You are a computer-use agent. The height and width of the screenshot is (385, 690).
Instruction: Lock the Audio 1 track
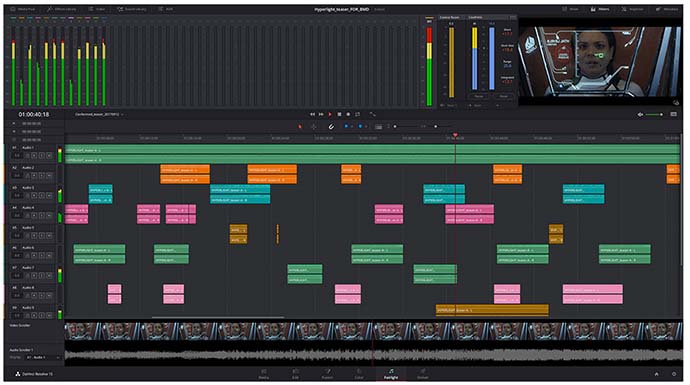click(28, 156)
